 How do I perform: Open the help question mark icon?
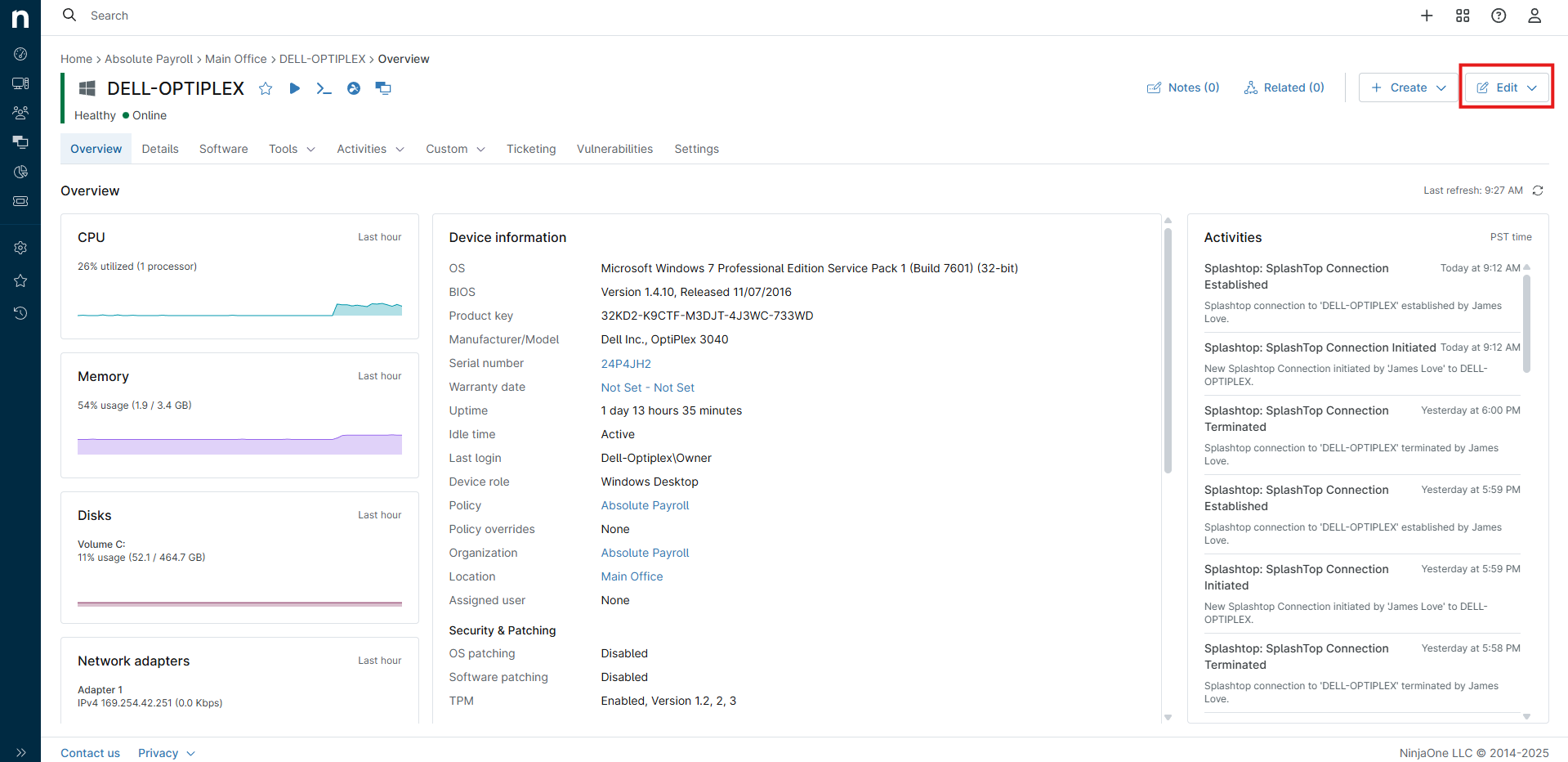click(1499, 16)
